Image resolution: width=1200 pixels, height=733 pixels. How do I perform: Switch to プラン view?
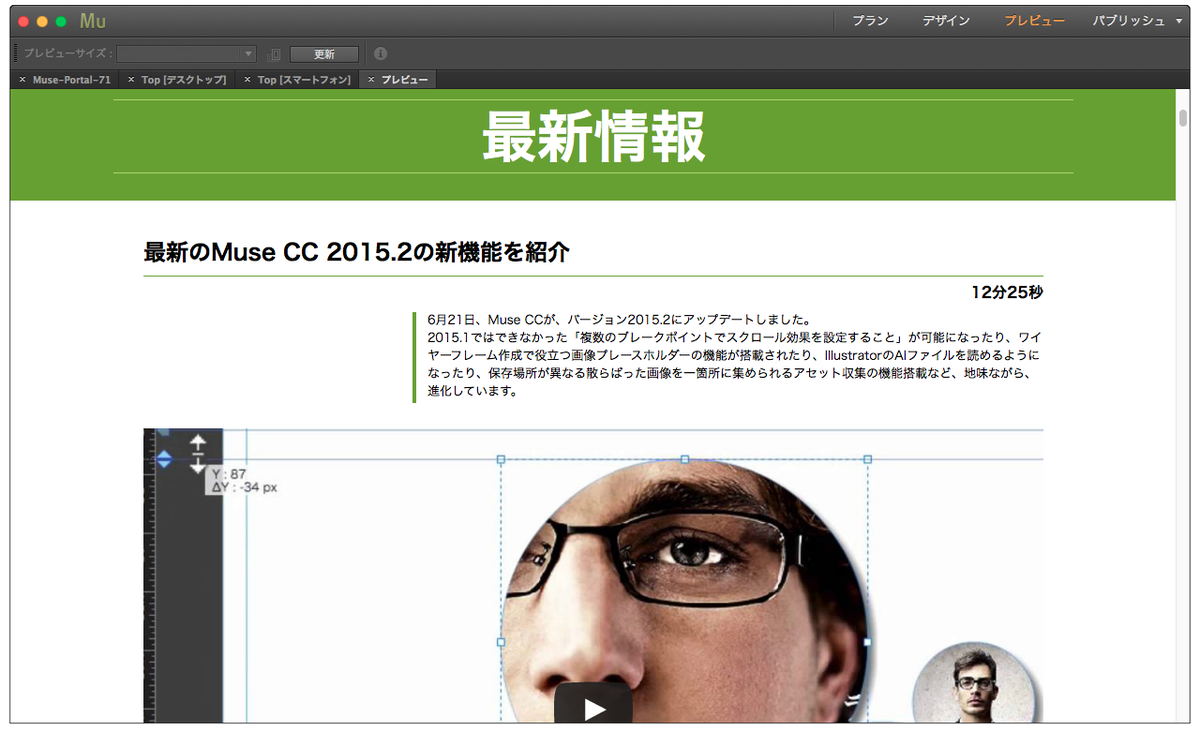[870, 21]
